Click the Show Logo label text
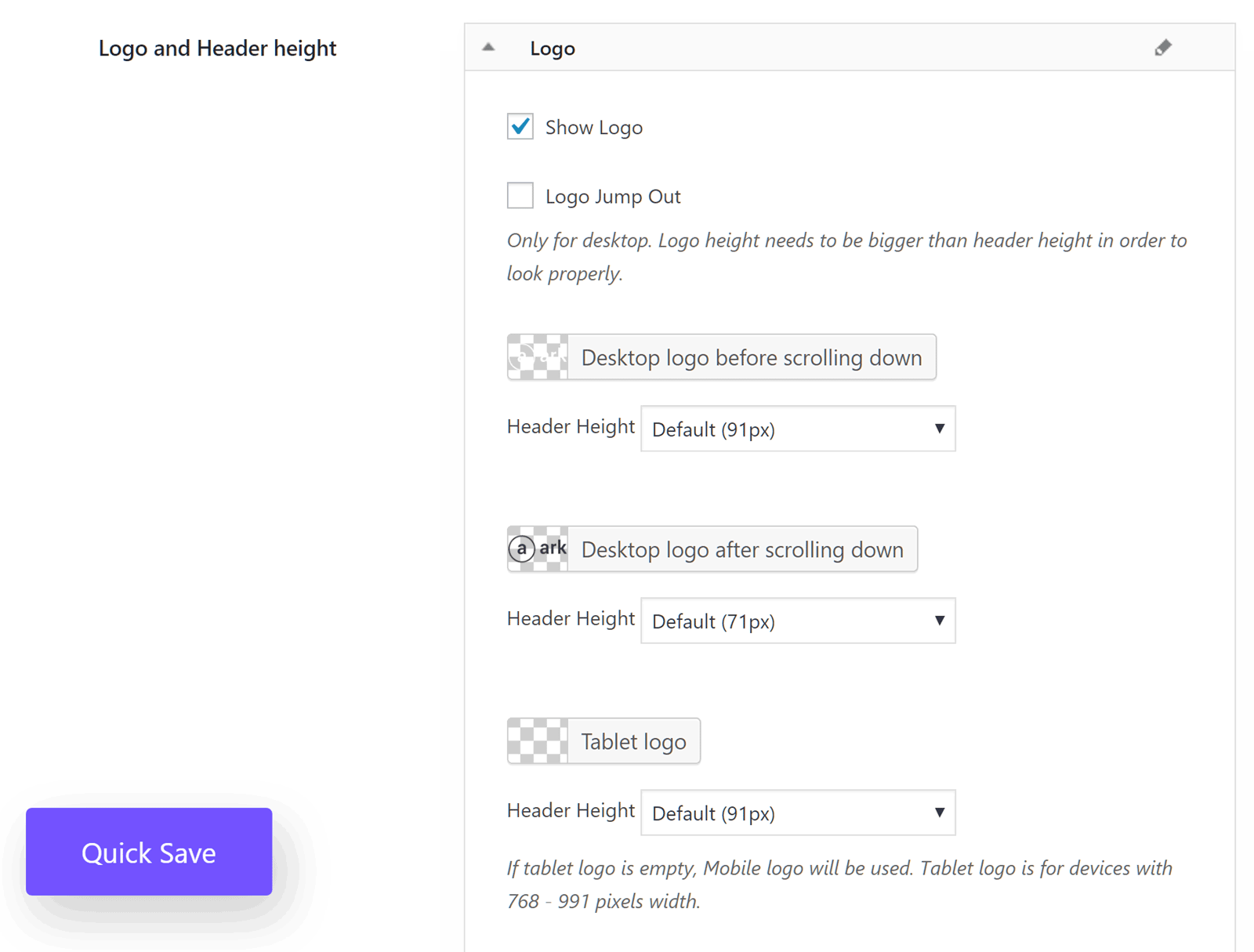1254x952 pixels. (593, 128)
